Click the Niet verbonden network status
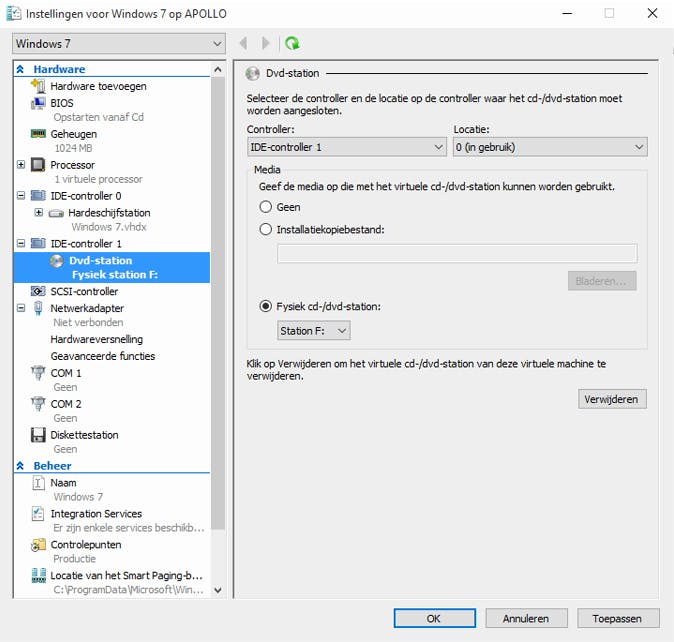The height and width of the screenshot is (642, 674). point(88,322)
